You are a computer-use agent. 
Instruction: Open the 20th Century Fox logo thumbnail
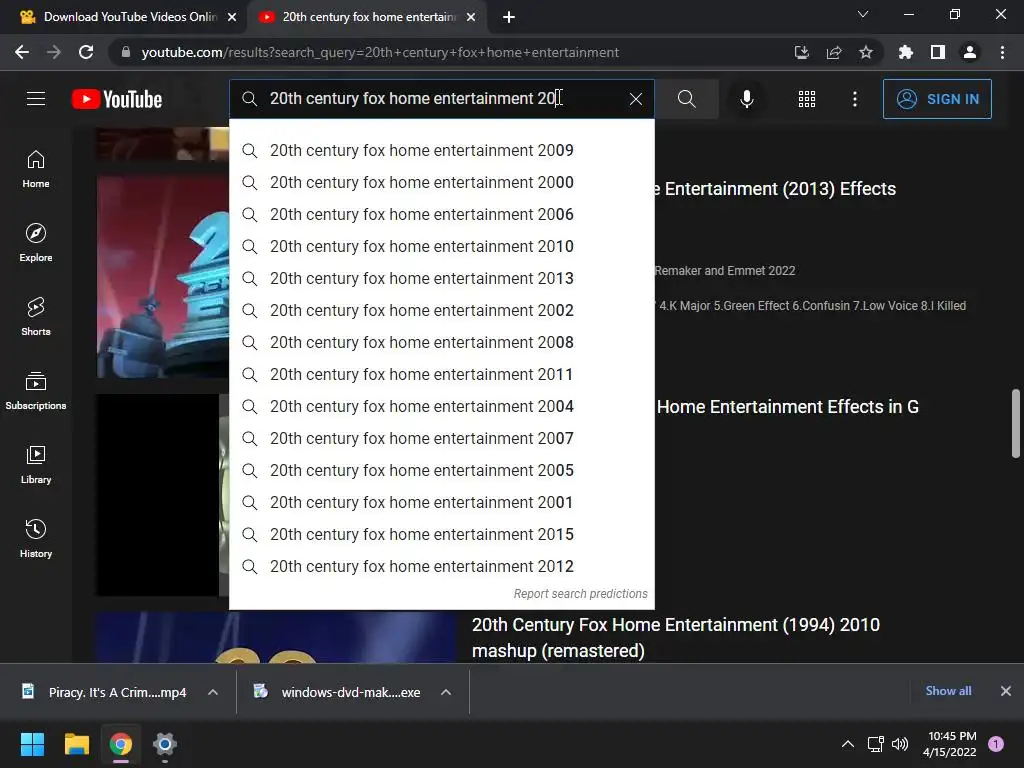(x=163, y=277)
